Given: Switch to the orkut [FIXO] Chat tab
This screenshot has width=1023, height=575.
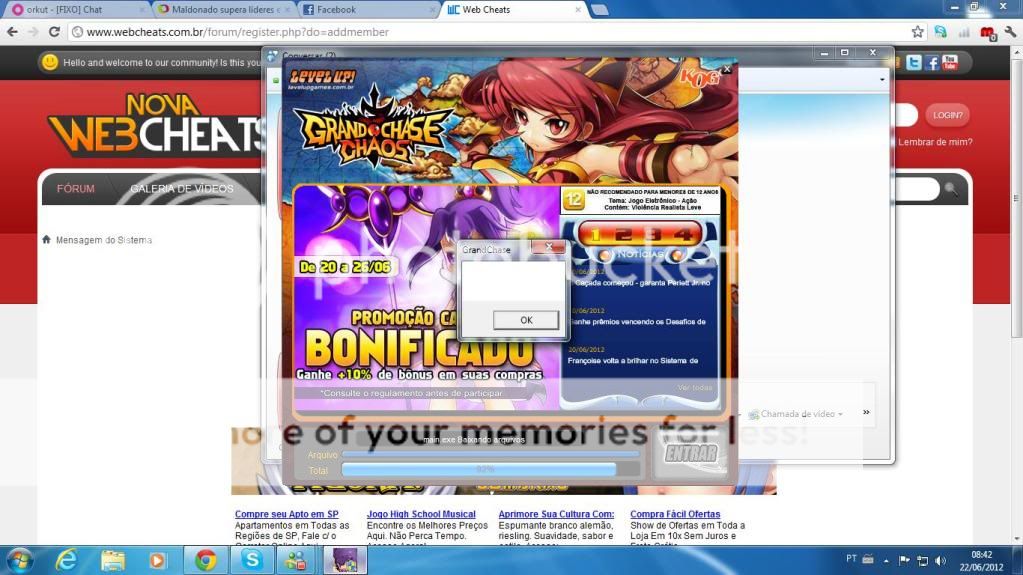Looking at the screenshot, I should pos(75,10).
